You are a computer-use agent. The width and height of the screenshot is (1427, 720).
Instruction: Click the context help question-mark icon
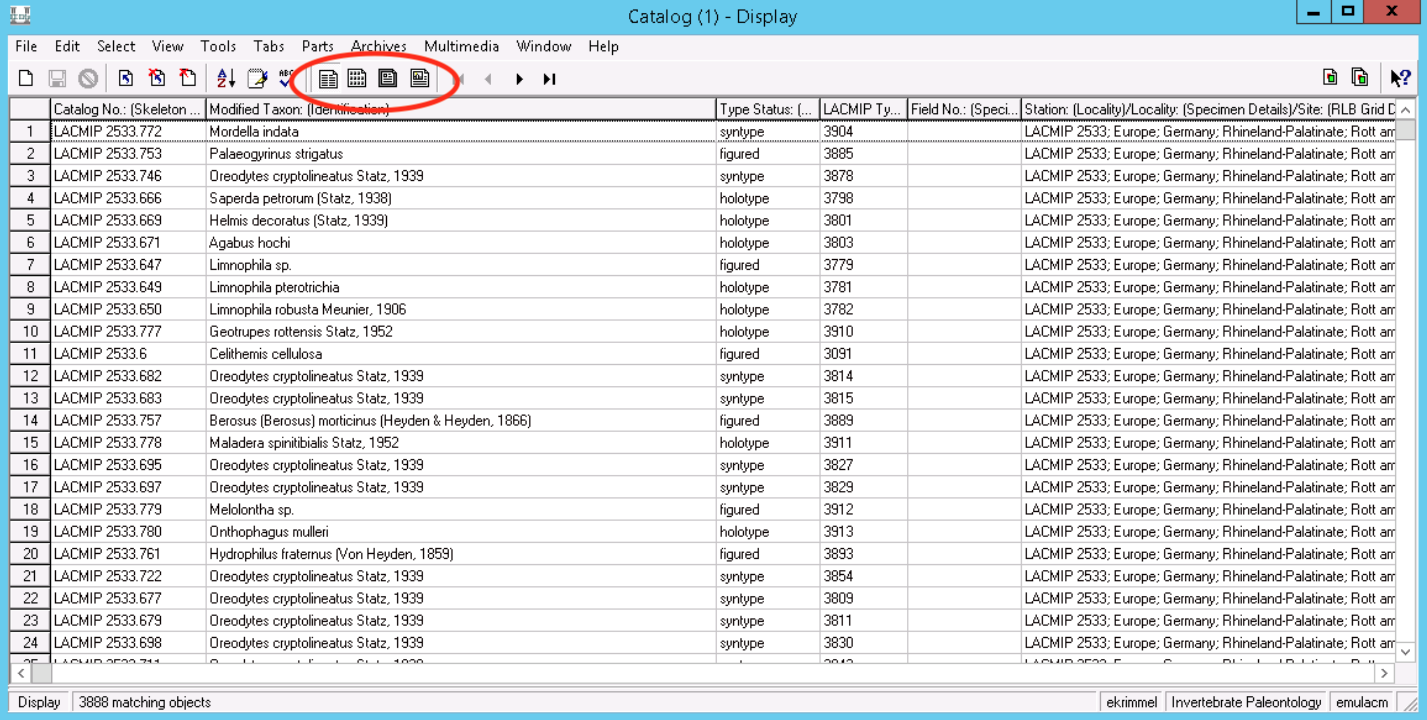pyautogui.click(x=1400, y=78)
